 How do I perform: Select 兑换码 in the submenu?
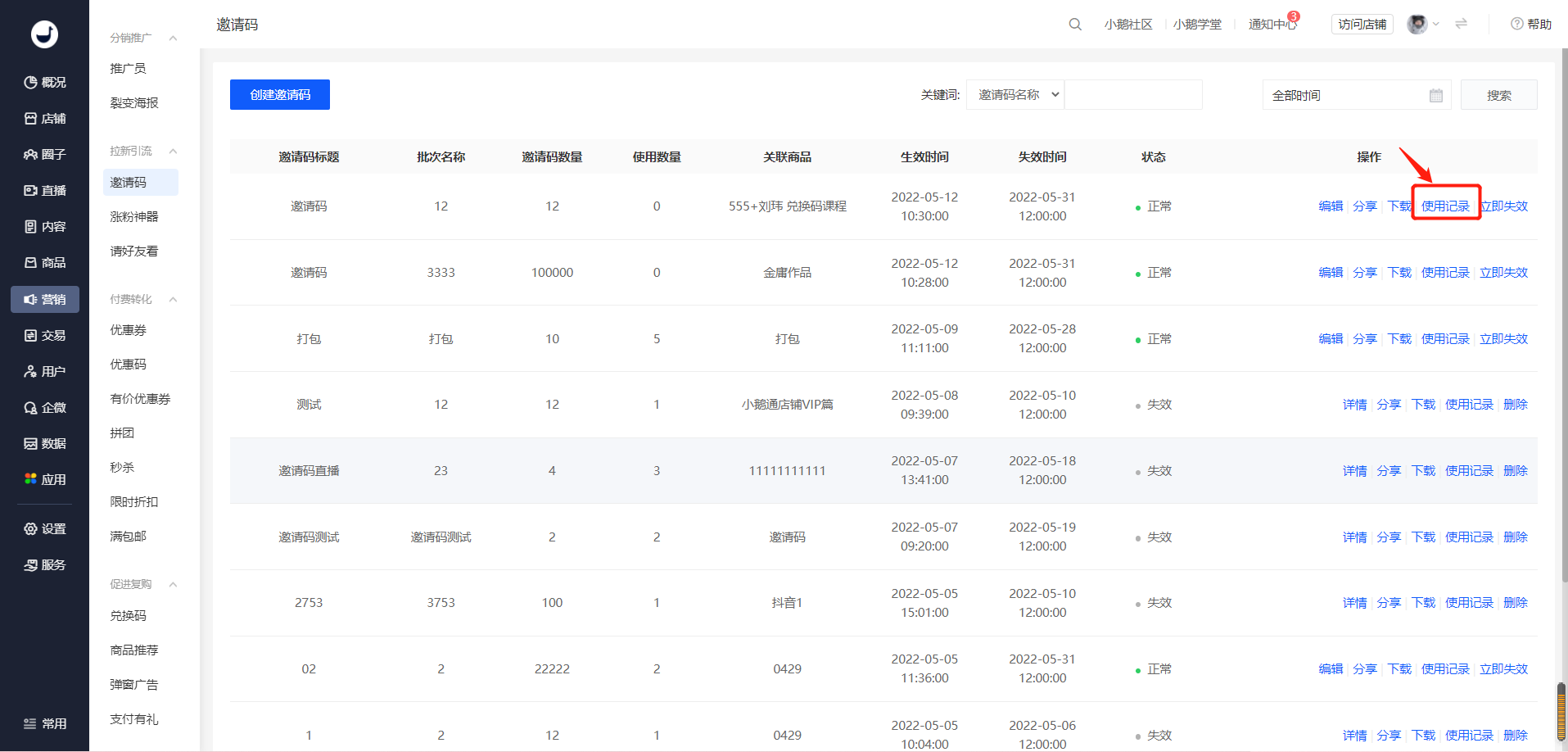pos(129,615)
